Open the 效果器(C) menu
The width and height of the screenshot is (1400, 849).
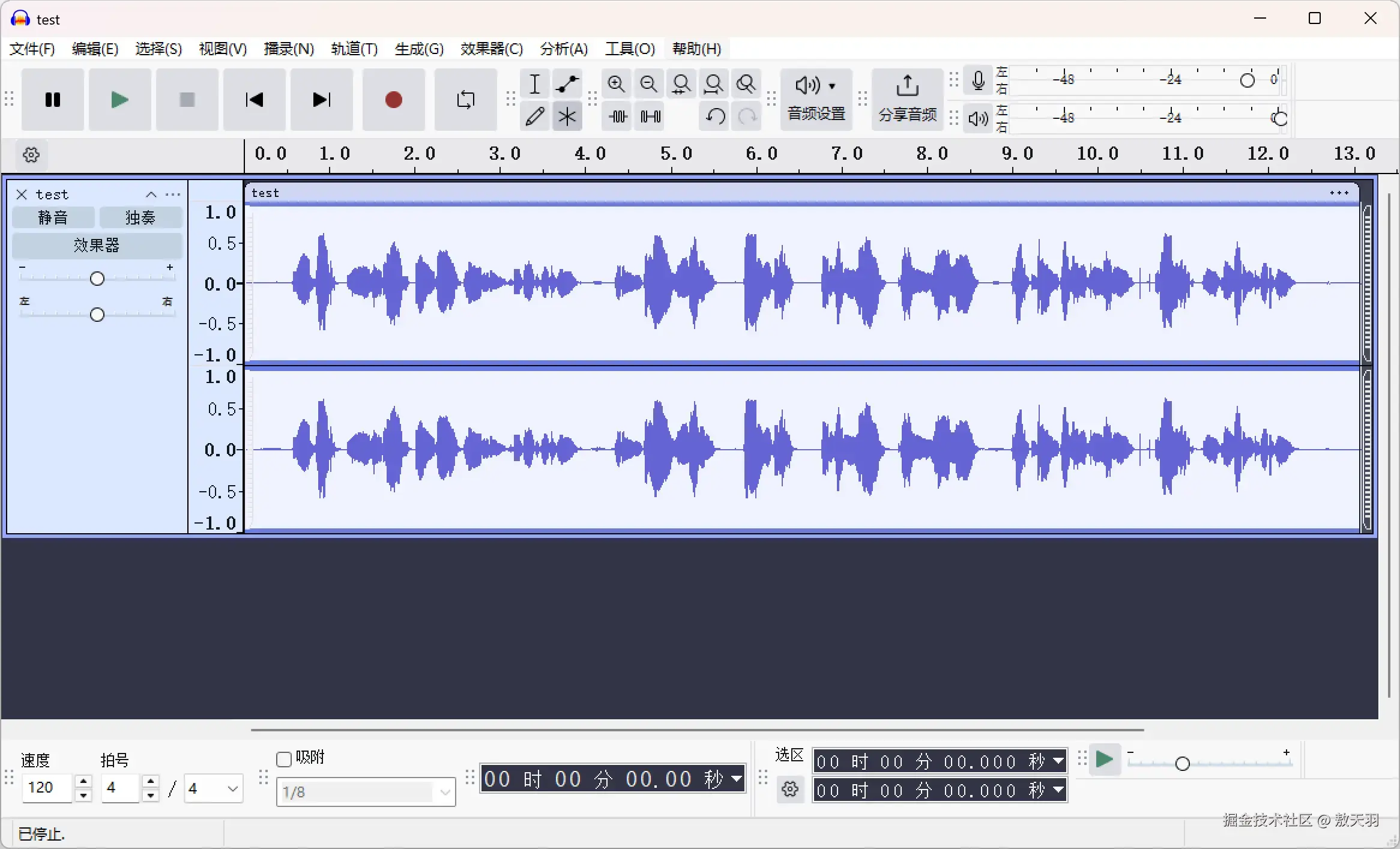tap(491, 49)
